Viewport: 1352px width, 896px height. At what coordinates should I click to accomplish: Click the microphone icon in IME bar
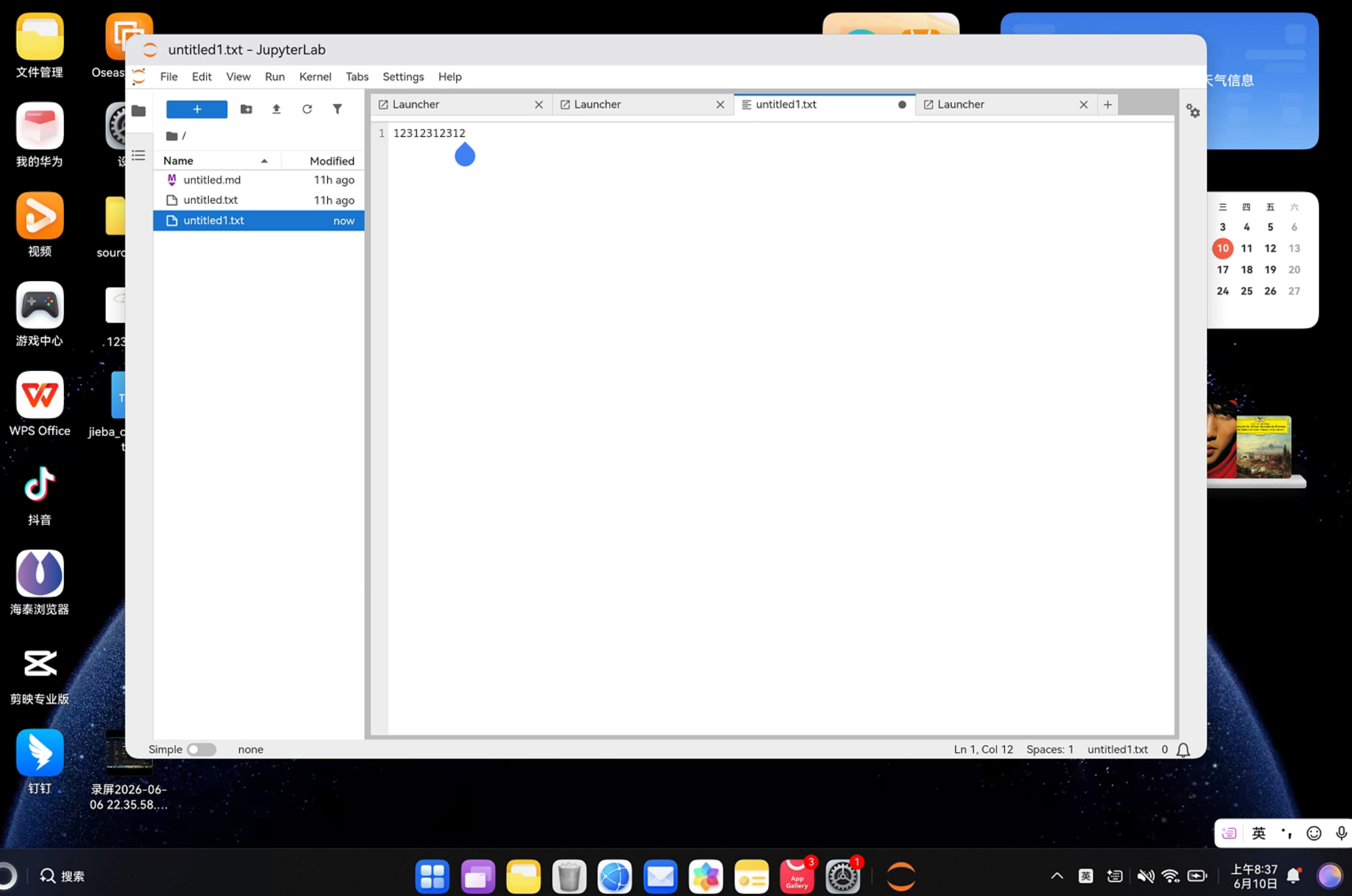(x=1341, y=833)
